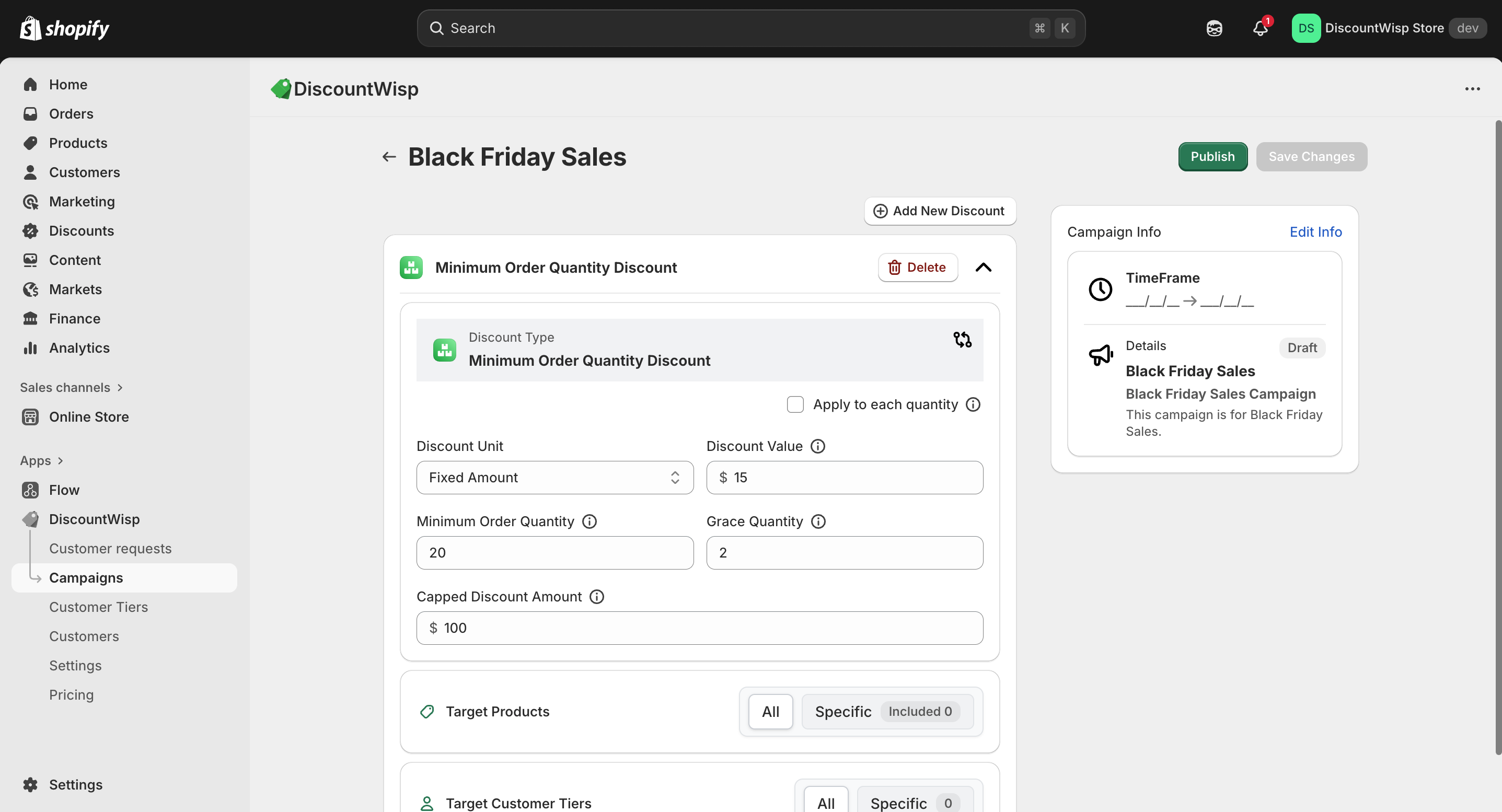Enable the Apply to each quantity checkbox
Image resolution: width=1502 pixels, height=812 pixels.
[x=795, y=404]
